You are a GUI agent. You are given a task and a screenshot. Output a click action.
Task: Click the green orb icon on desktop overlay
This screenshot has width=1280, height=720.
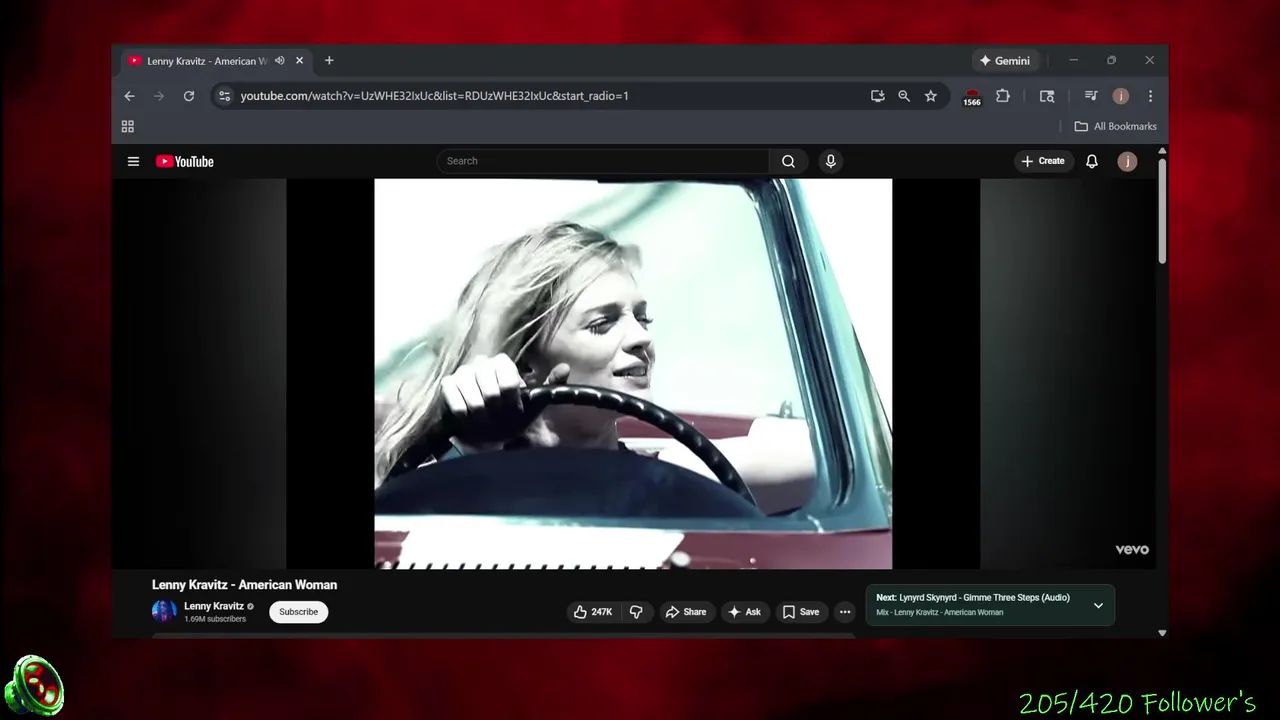coord(34,687)
